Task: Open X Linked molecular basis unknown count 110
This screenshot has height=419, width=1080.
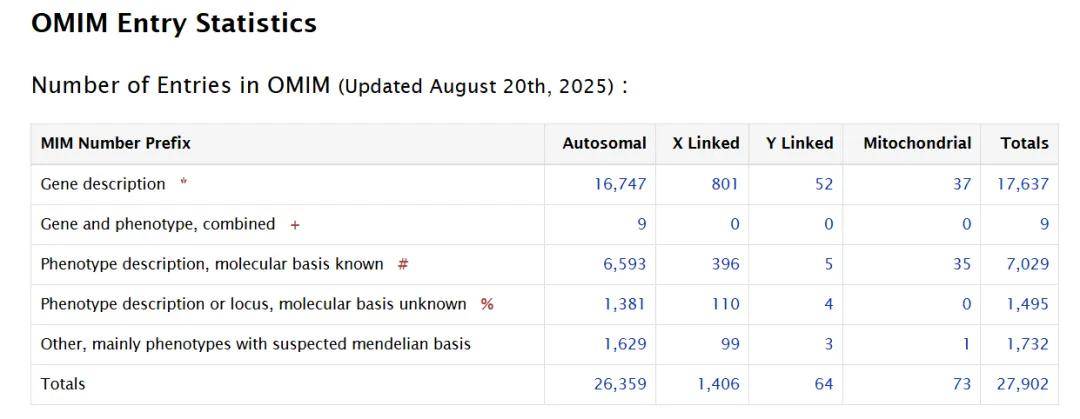Action: (x=725, y=304)
